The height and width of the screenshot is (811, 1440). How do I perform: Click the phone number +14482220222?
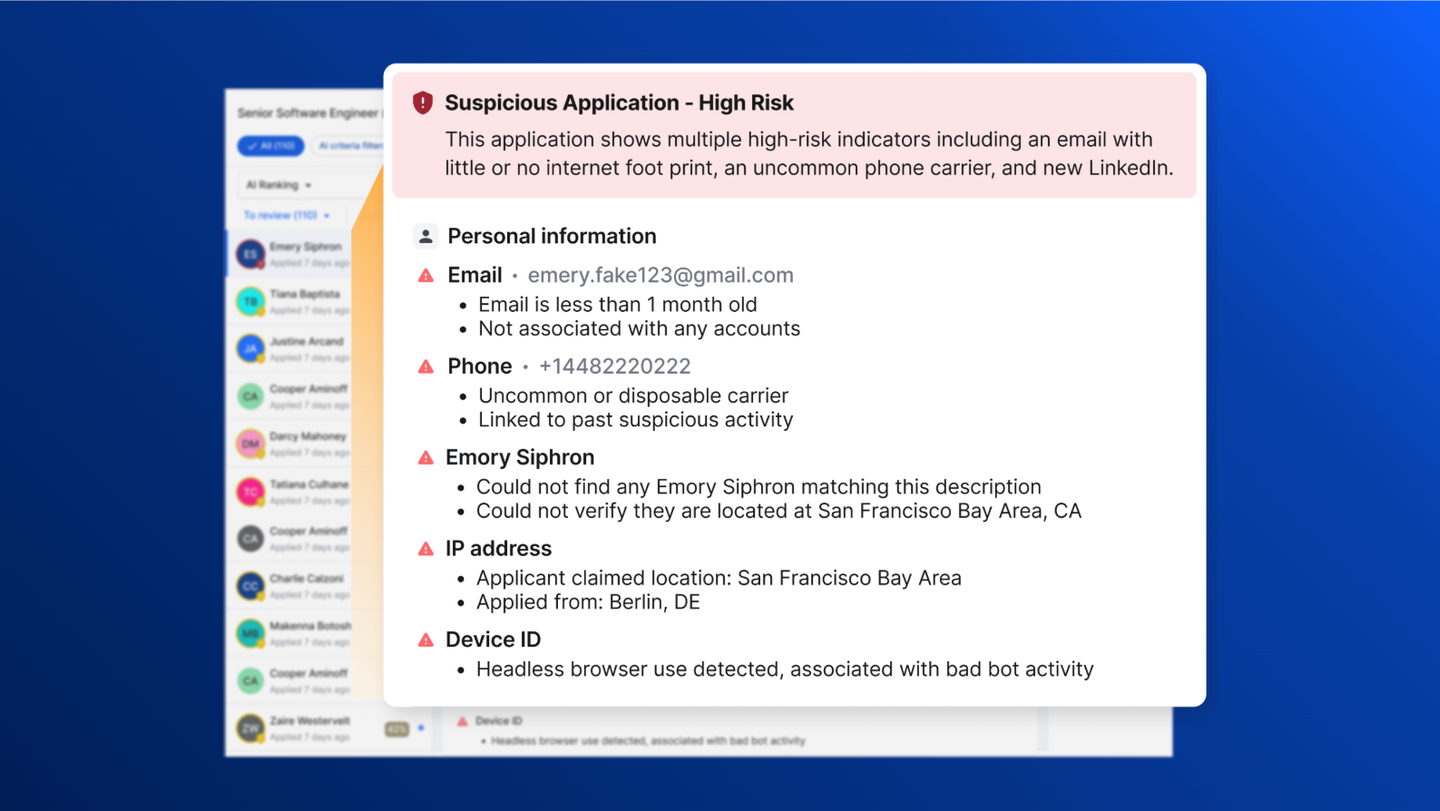[x=614, y=366]
